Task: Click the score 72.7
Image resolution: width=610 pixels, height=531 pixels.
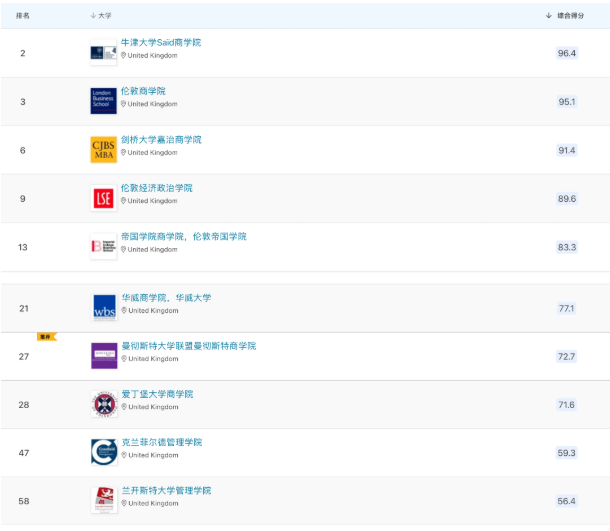Action: tap(566, 357)
